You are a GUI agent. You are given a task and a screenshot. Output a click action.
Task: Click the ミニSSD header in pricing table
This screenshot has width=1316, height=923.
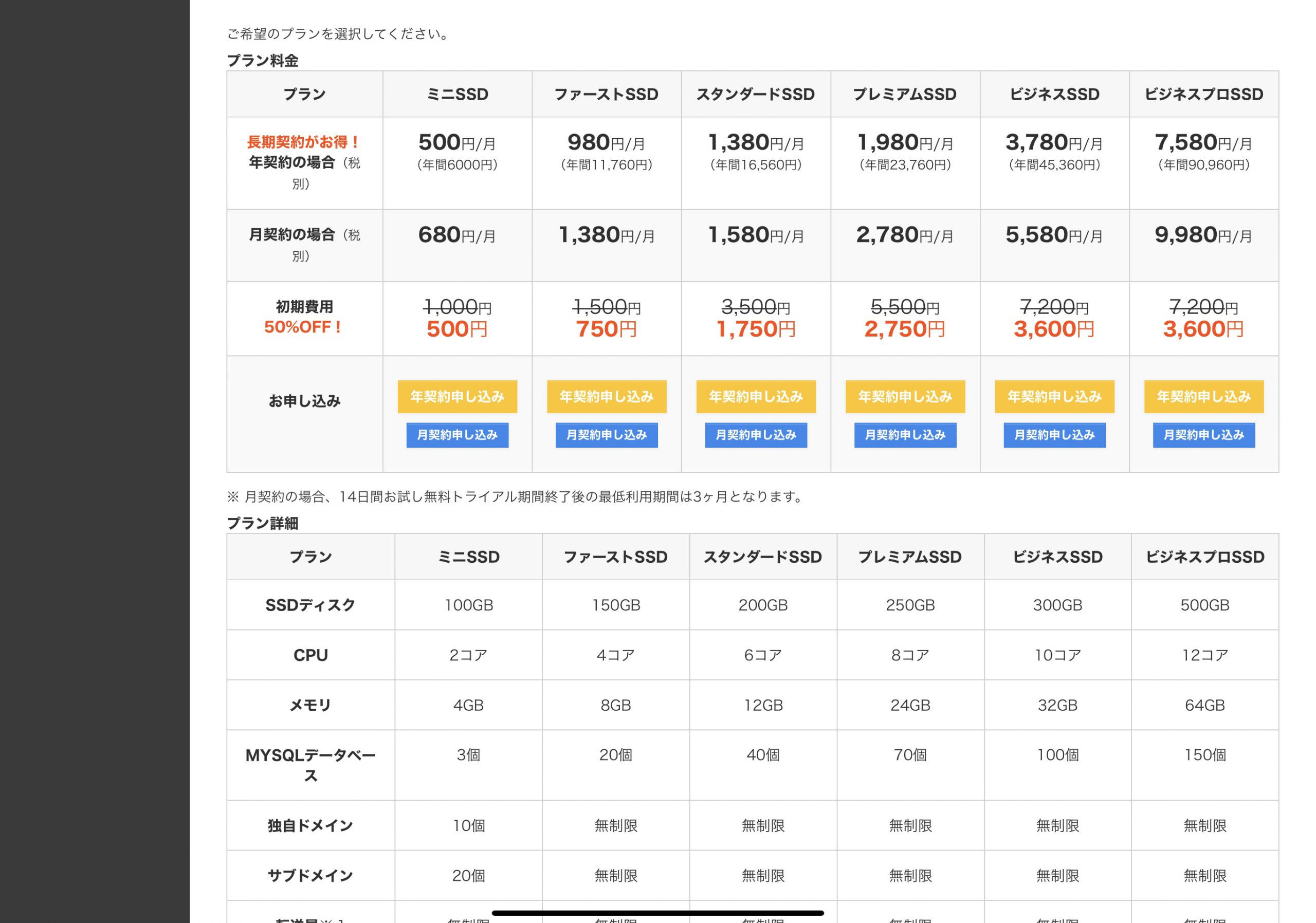coord(458,95)
